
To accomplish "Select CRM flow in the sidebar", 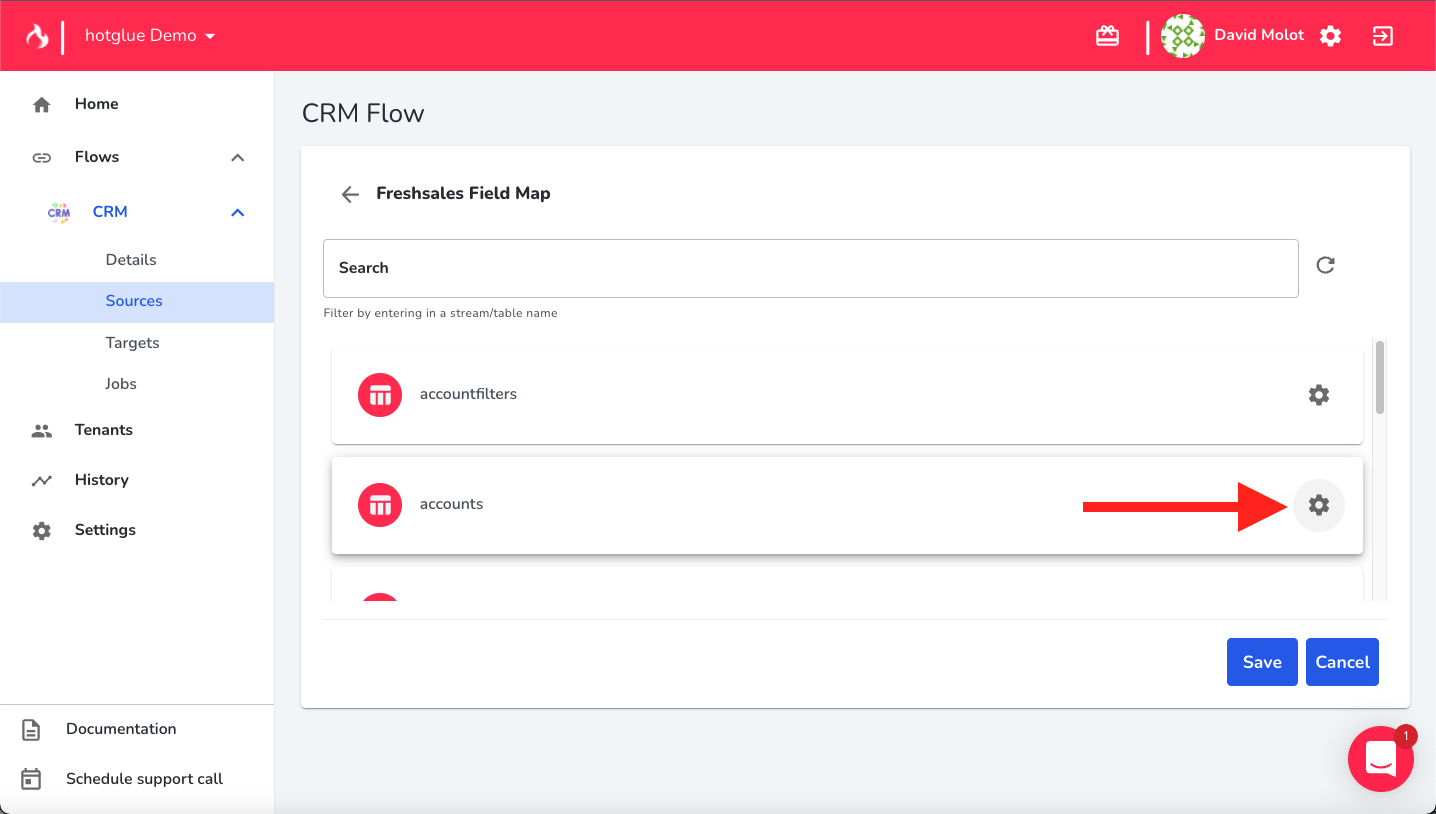I will 110,212.
